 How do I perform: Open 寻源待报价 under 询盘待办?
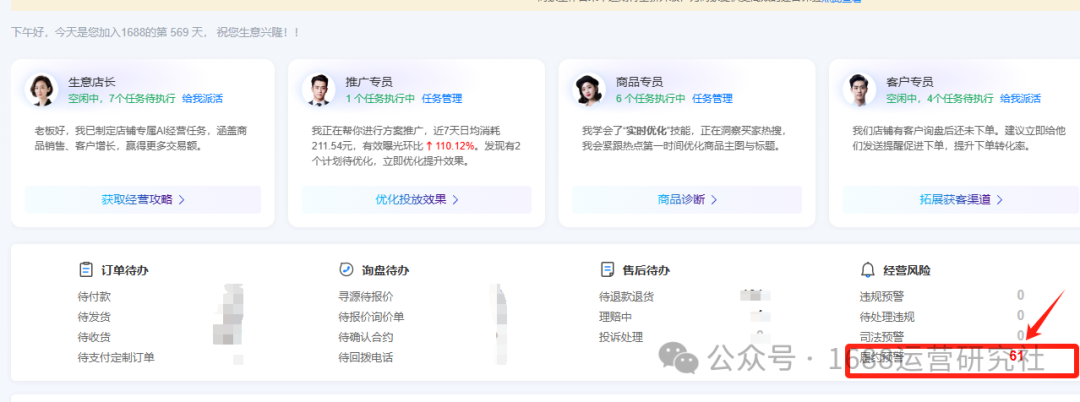[x=366, y=297]
